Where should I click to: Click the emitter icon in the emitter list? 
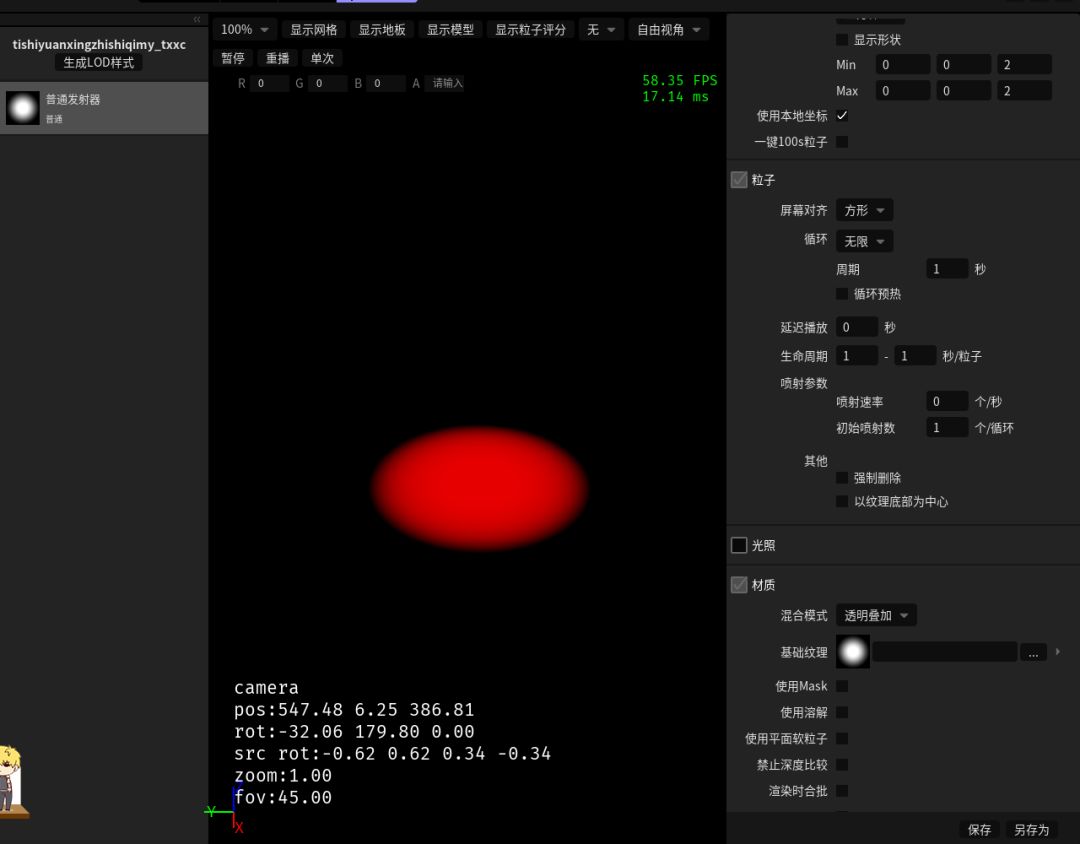tap(22, 108)
